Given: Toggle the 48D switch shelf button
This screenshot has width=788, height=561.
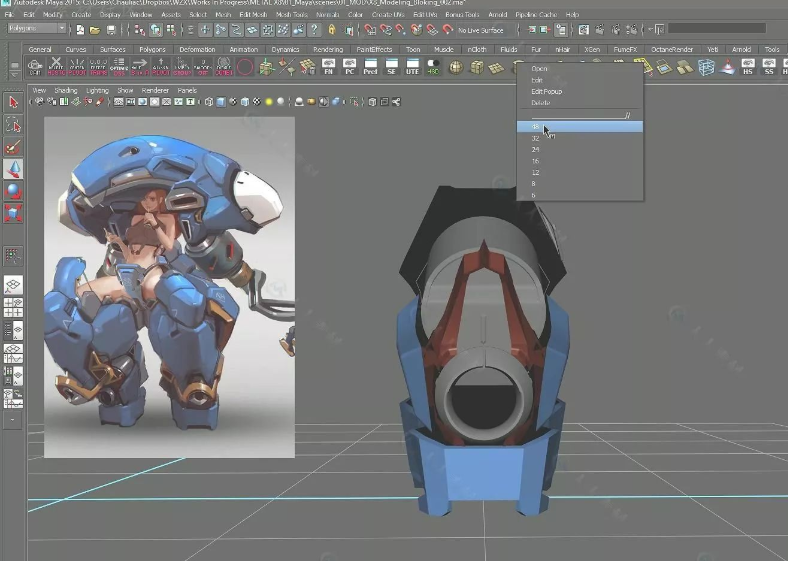Looking at the screenshot, I should 432,67.
